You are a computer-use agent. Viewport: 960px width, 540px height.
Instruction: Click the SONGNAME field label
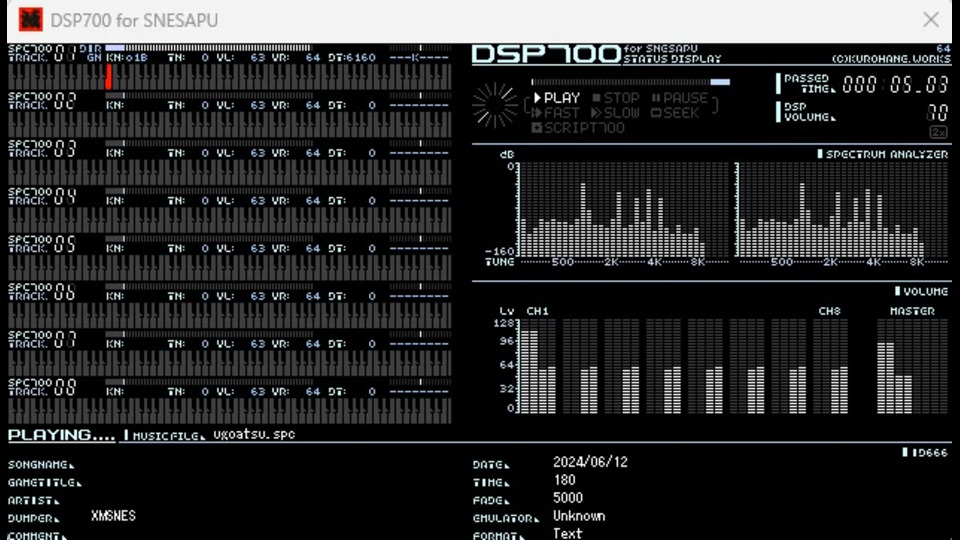[x=41, y=465]
